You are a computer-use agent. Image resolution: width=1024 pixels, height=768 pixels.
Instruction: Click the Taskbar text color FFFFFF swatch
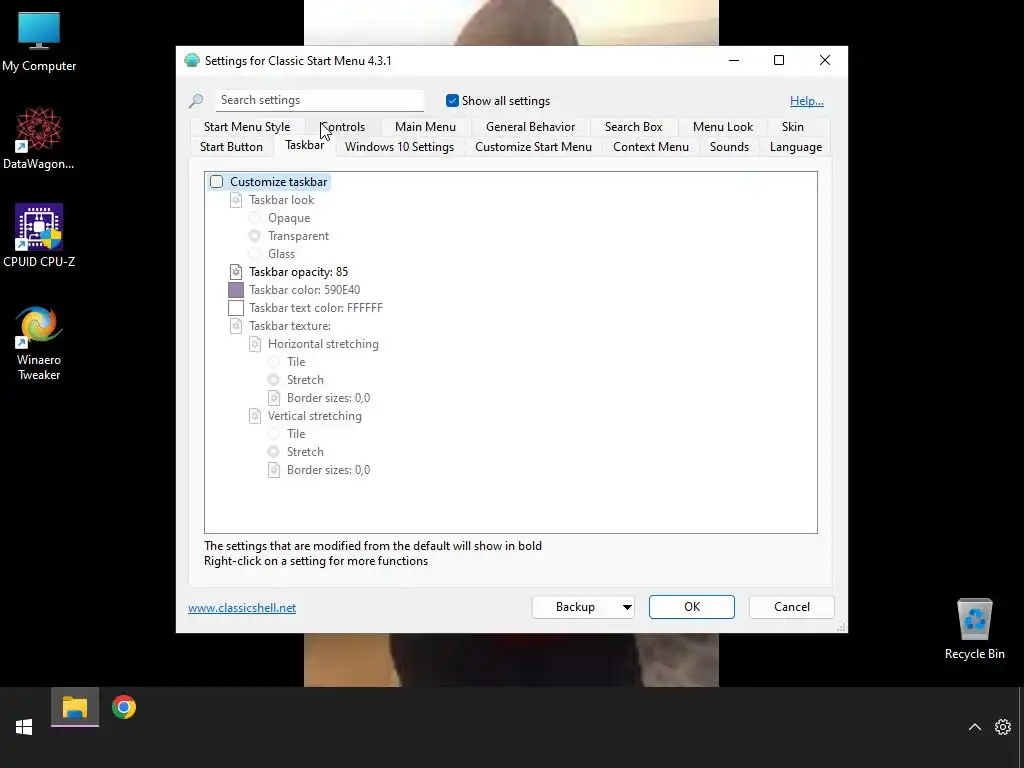236,308
